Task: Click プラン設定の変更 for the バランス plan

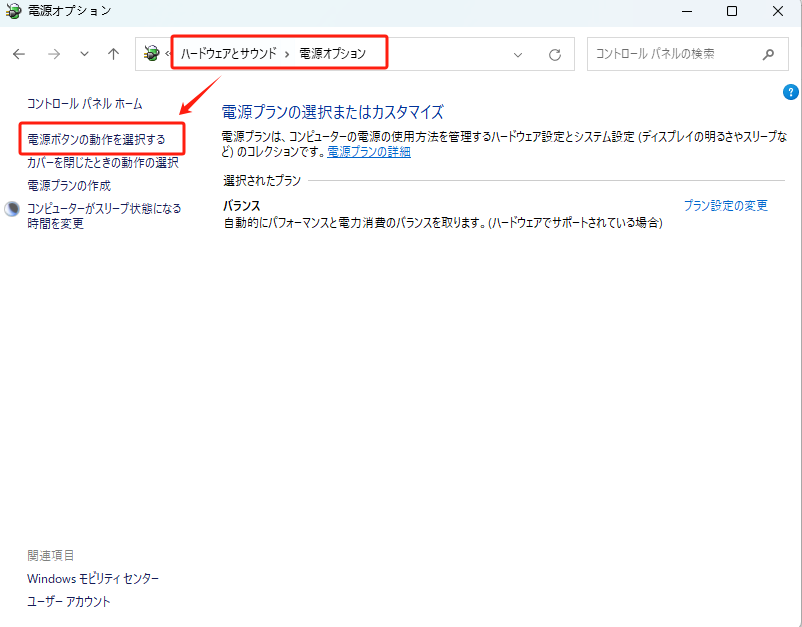Action: click(725, 205)
